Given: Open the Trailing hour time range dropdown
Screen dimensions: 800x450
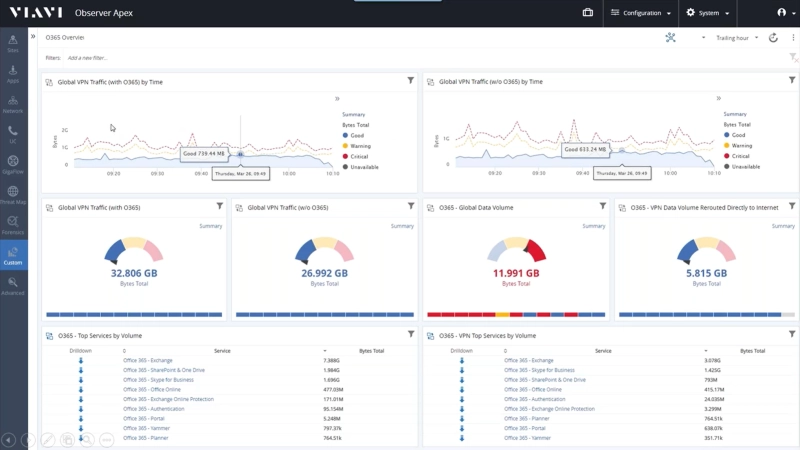Looking at the screenshot, I should (735, 38).
